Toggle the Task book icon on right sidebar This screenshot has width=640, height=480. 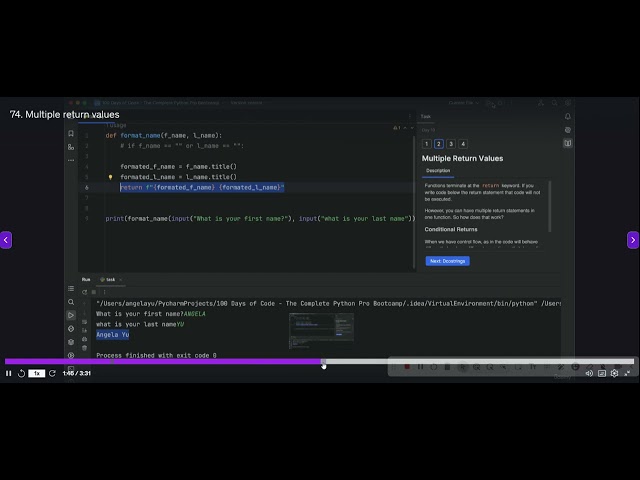pyautogui.click(x=568, y=143)
